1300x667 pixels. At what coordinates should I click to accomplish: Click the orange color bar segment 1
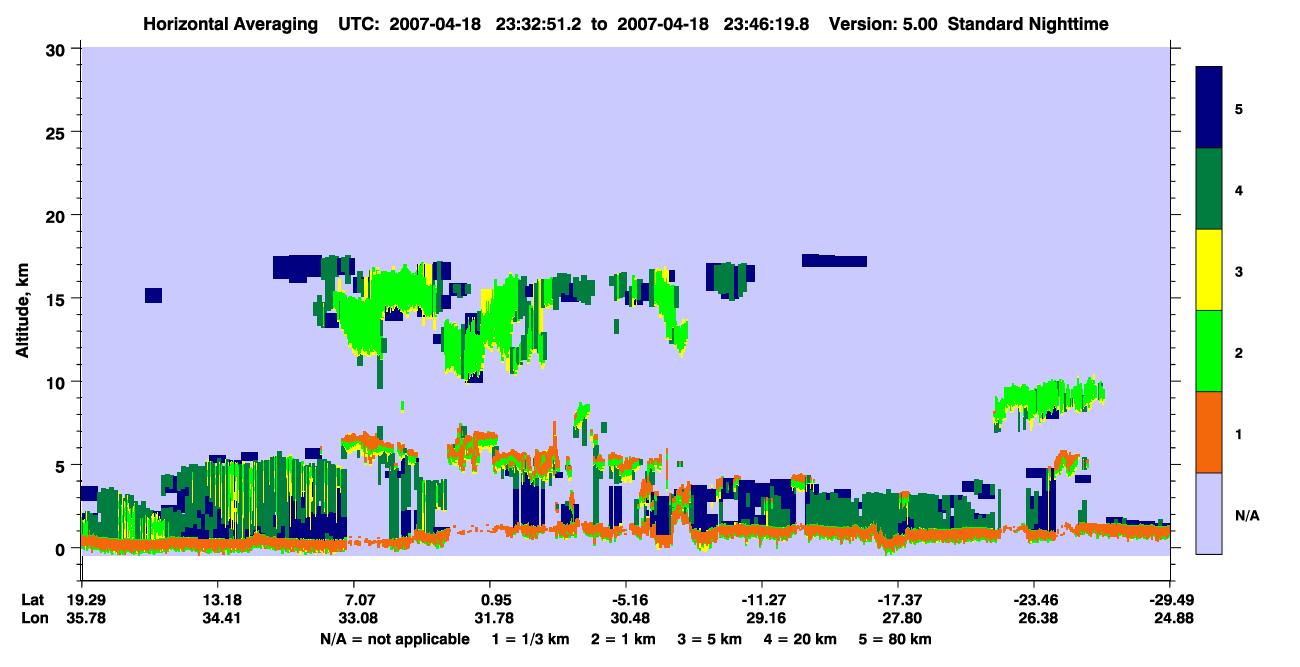[1209, 432]
